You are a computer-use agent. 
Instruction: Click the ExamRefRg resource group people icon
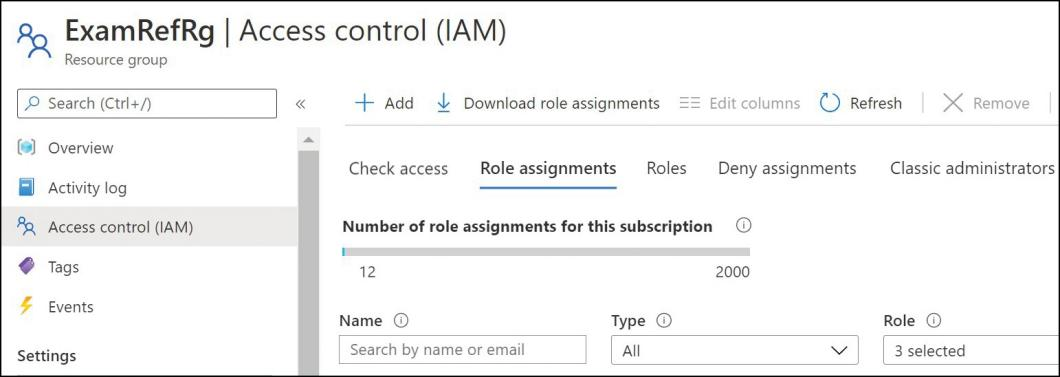pyautogui.click(x=34, y=41)
